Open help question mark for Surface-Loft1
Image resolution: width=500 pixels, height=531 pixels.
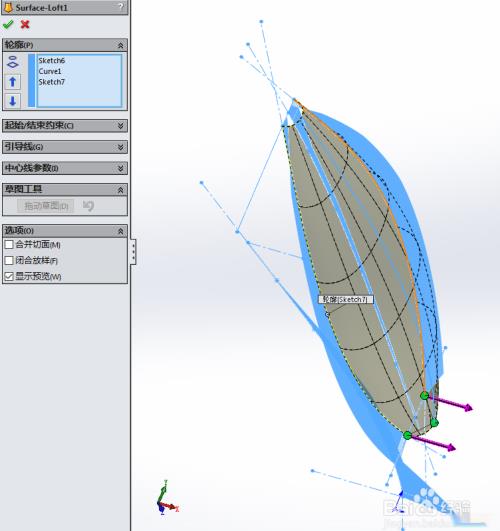tap(121, 7)
